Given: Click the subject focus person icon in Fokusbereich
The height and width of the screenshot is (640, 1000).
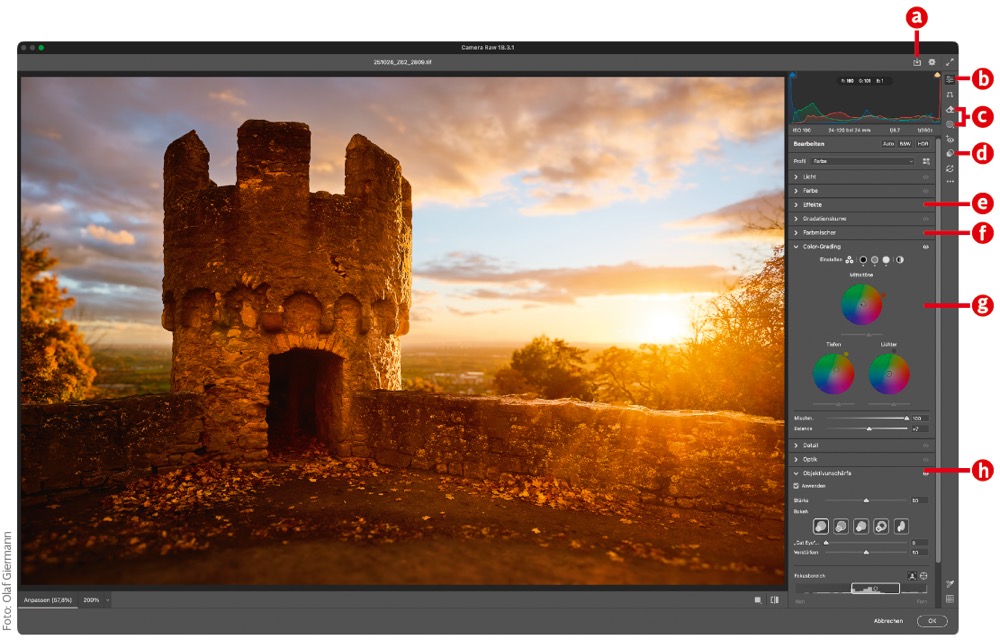Looking at the screenshot, I should coord(912,576).
